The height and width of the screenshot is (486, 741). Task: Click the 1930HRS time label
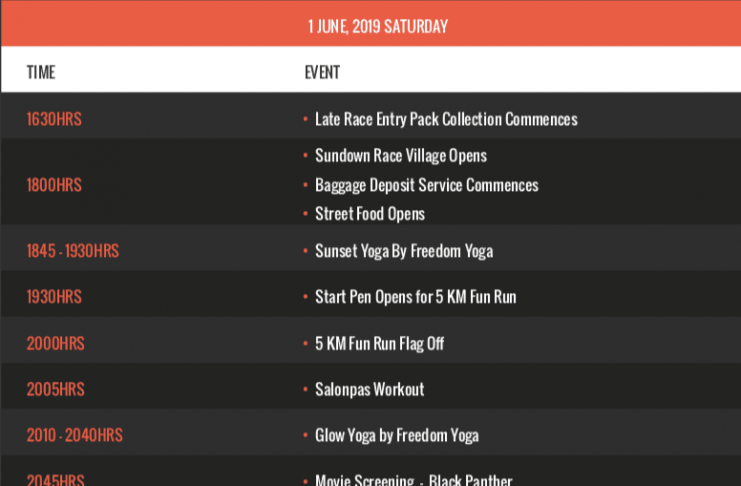pos(54,297)
